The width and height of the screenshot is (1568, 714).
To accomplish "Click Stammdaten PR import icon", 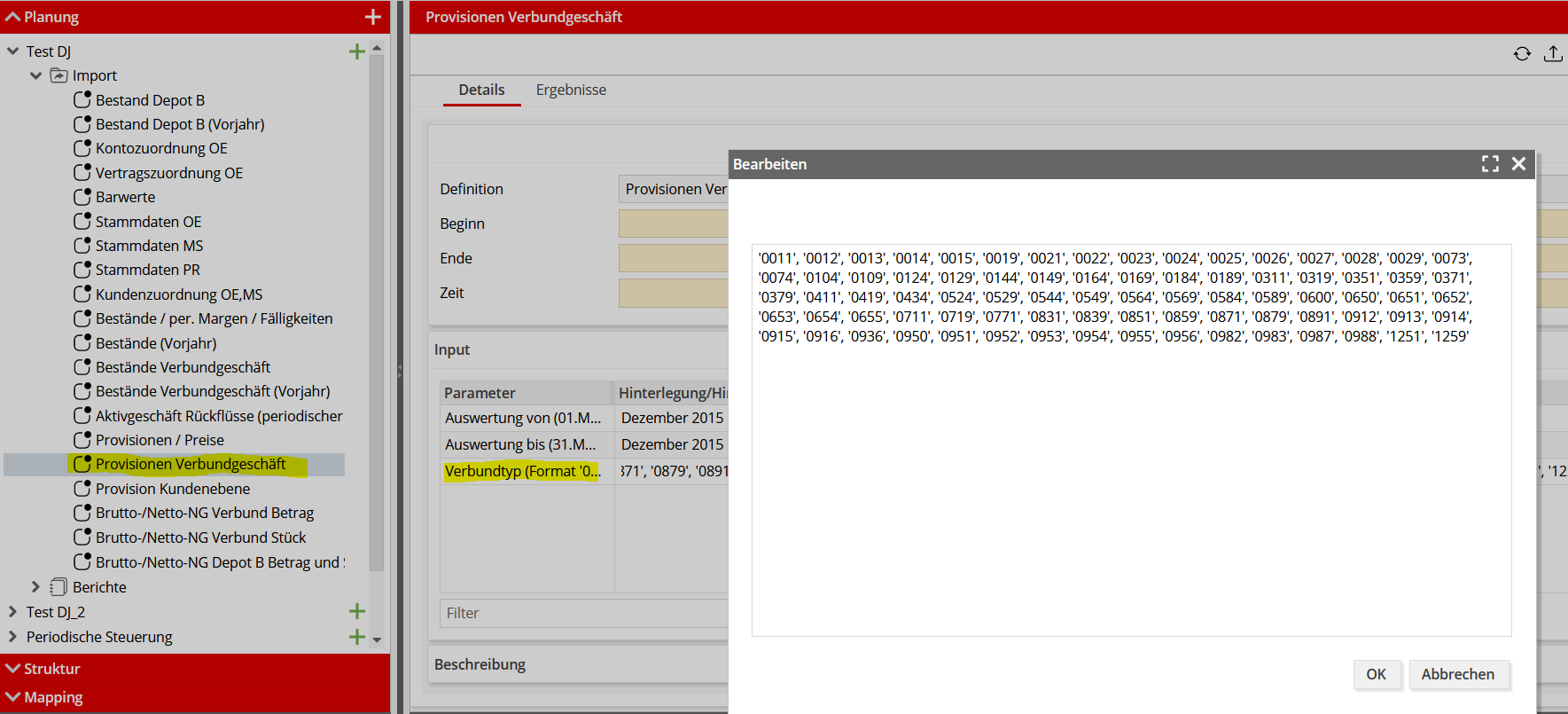I will pos(82,269).
